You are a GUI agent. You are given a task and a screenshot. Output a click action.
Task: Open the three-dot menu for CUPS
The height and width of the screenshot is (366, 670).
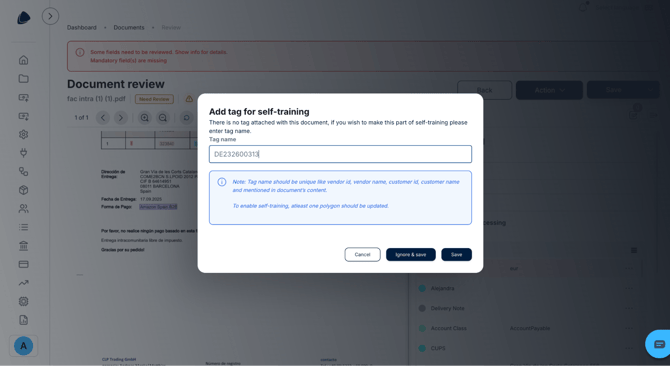[629, 348]
